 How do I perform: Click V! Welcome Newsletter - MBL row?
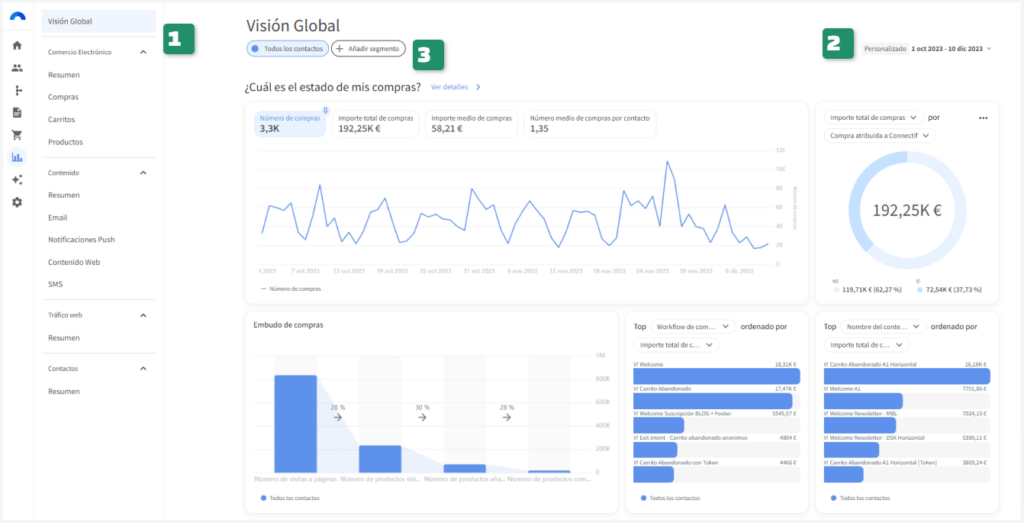click(x=907, y=421)
